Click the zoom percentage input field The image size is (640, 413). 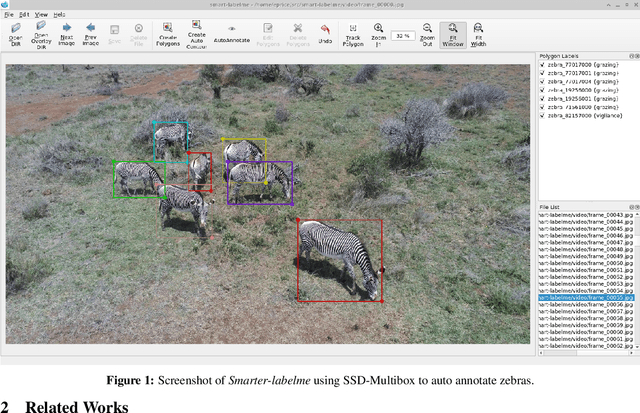[x=402, y=35]
